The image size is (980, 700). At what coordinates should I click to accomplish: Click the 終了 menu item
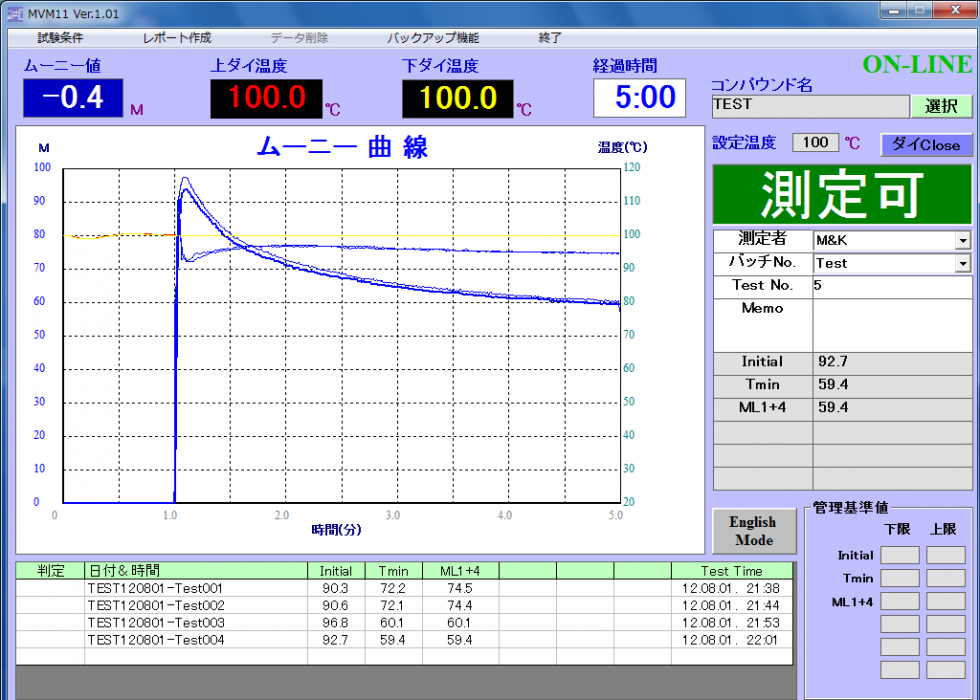point(550,38)
